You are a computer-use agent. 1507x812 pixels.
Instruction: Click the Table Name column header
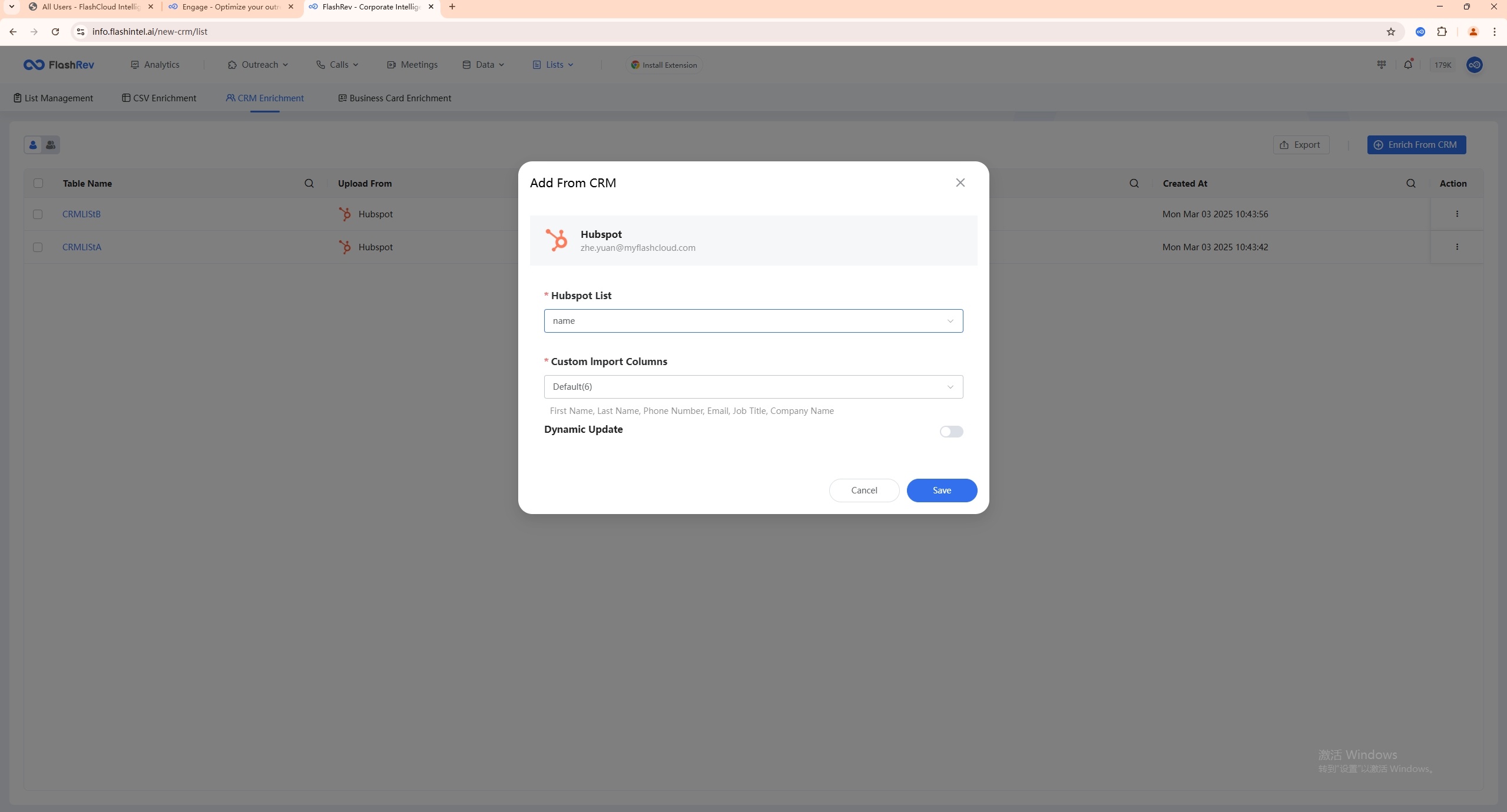coord(87,184)
